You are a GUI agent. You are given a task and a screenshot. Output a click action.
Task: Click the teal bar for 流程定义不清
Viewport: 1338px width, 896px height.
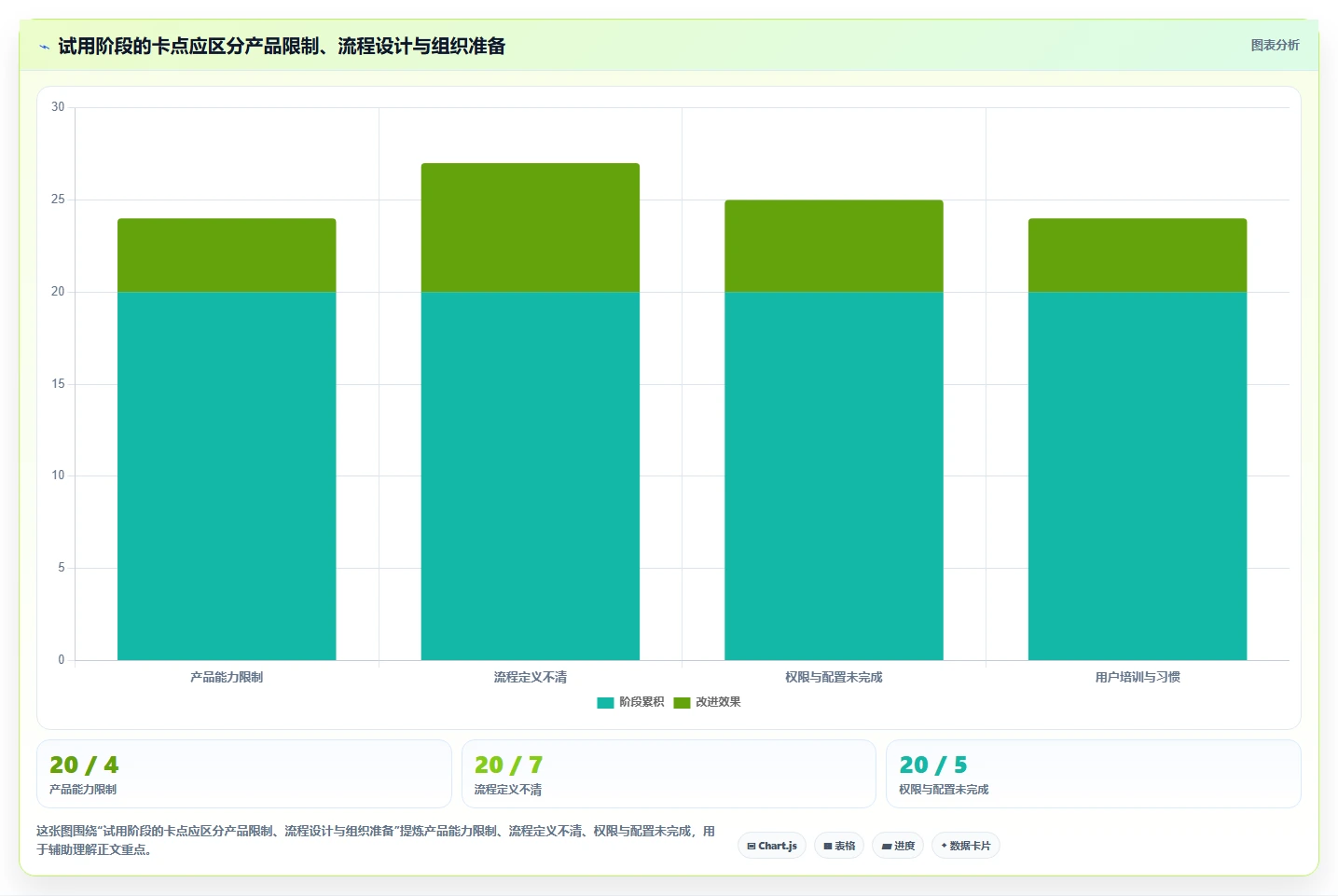531,476
